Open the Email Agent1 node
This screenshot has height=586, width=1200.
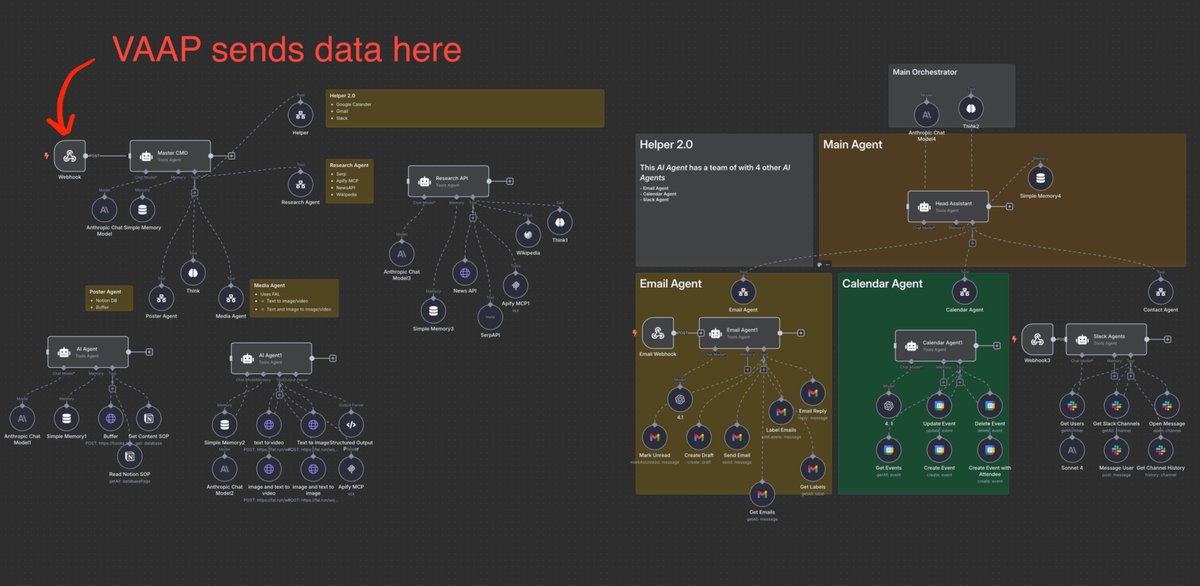pos(738,333)
